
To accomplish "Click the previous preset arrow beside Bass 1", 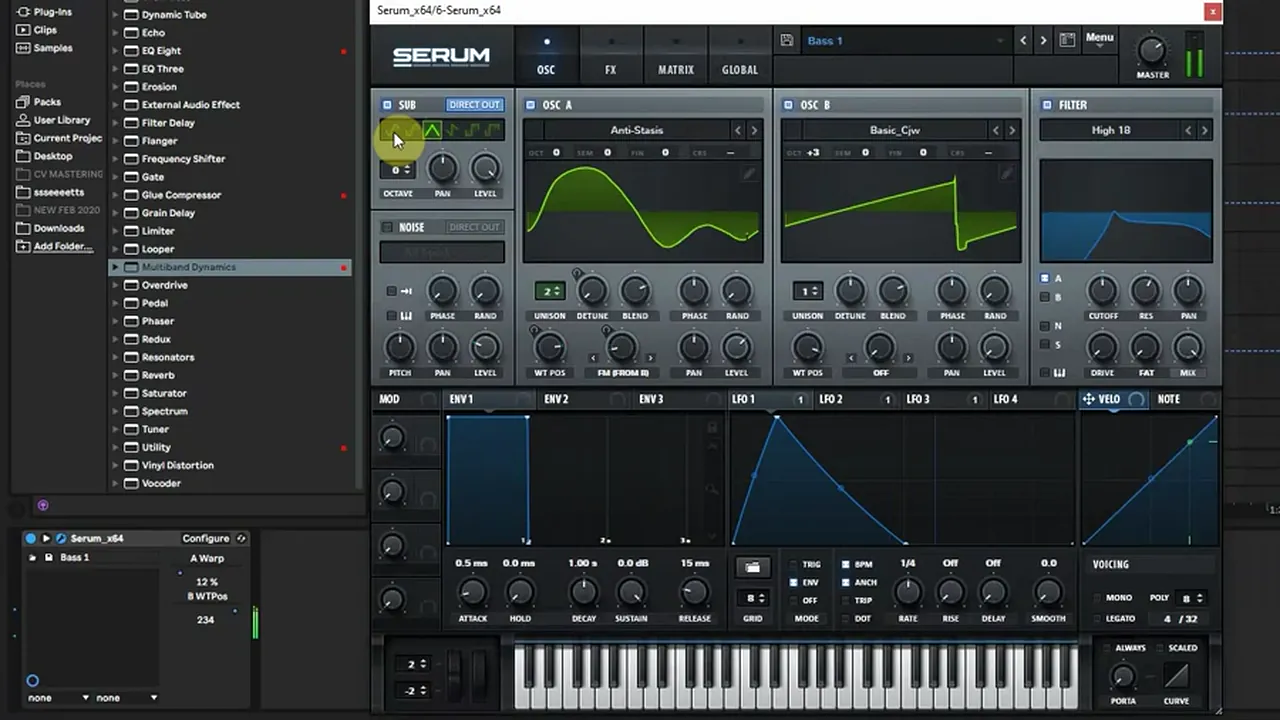I will (x=1022, y=41).
